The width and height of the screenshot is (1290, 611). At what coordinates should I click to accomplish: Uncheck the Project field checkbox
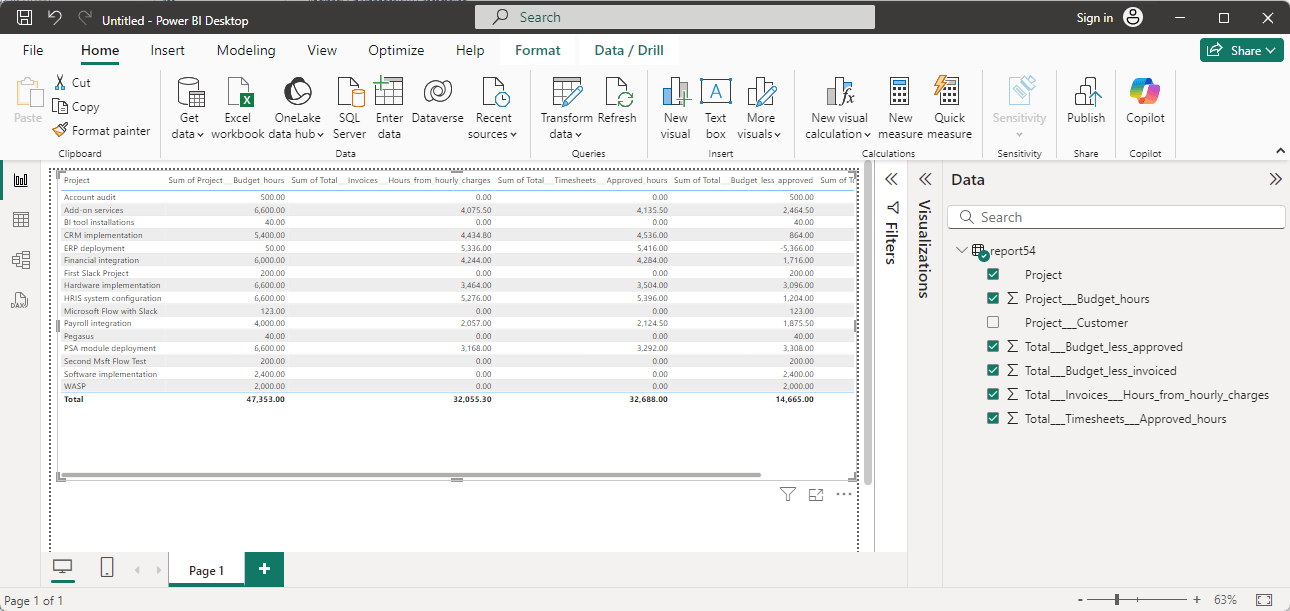tap(993, 274)
